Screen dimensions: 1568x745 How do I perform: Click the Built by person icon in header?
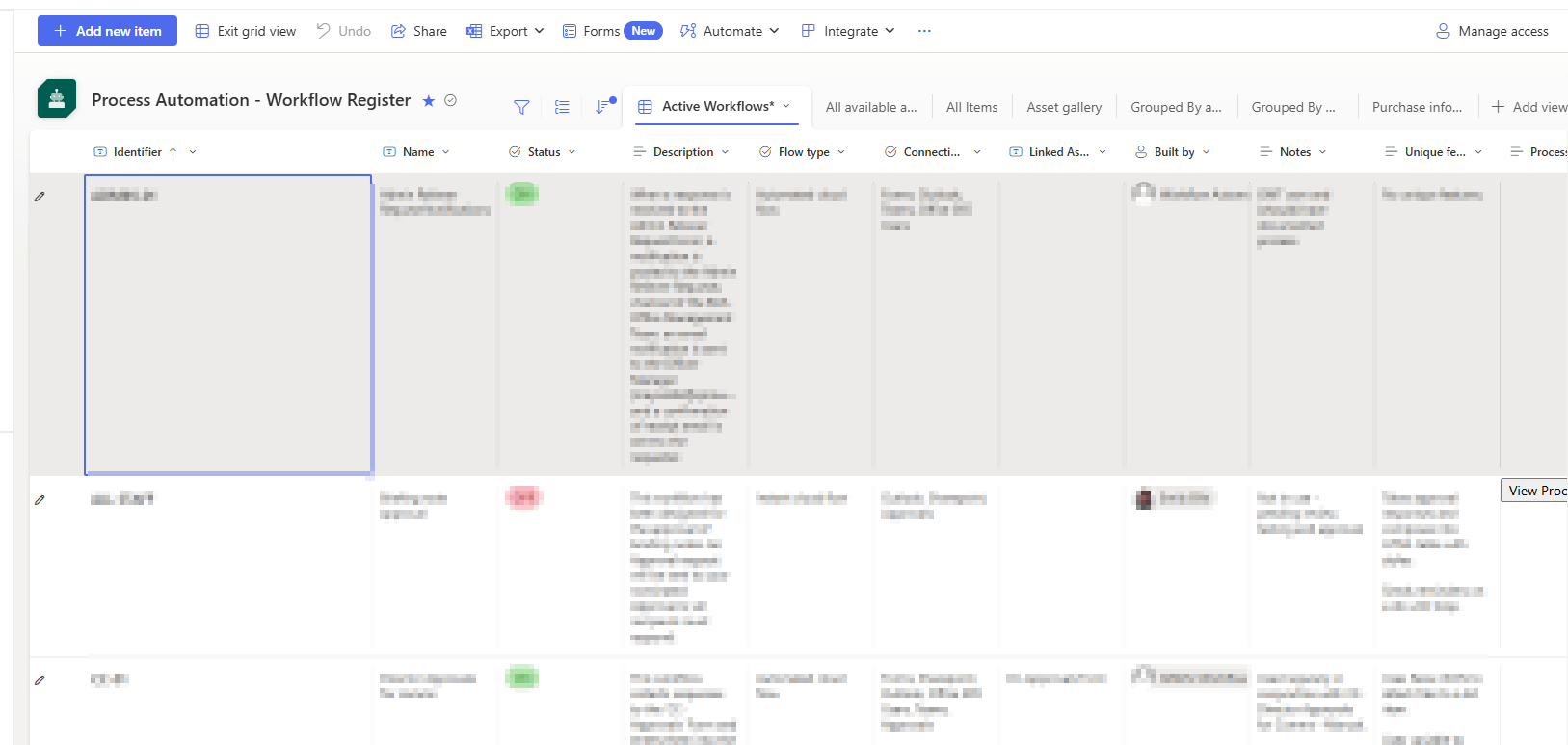1141,152
